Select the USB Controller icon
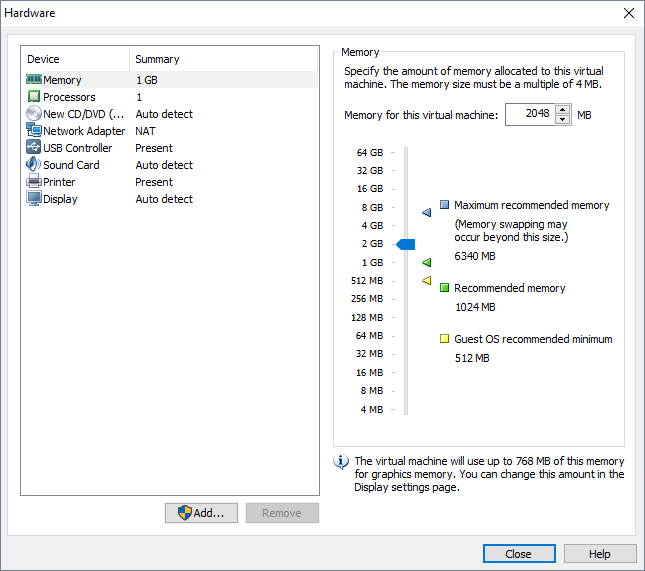The image size is (645, 571). point(34,148)
